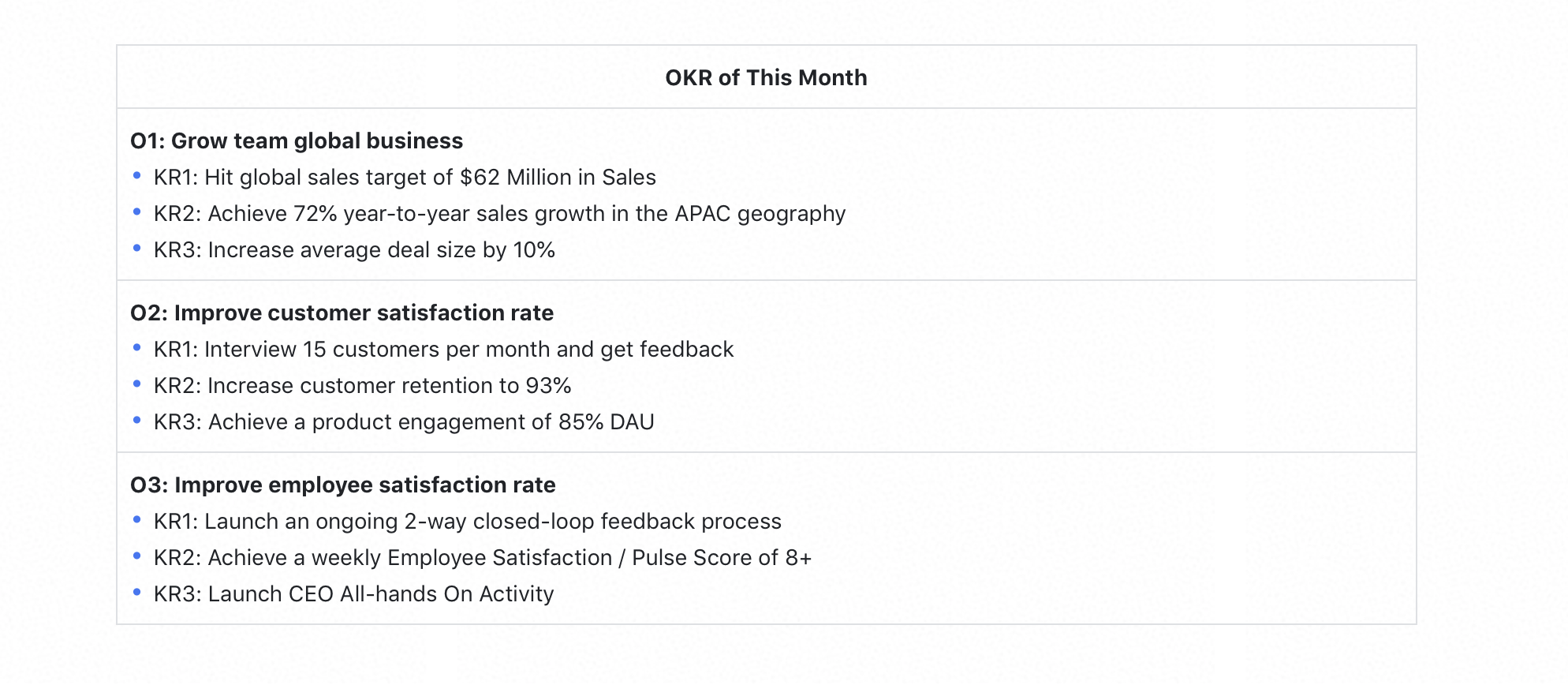Select the O2: Improve customer satisfaction rate title

pyautogui.click(x=342, y=313)
